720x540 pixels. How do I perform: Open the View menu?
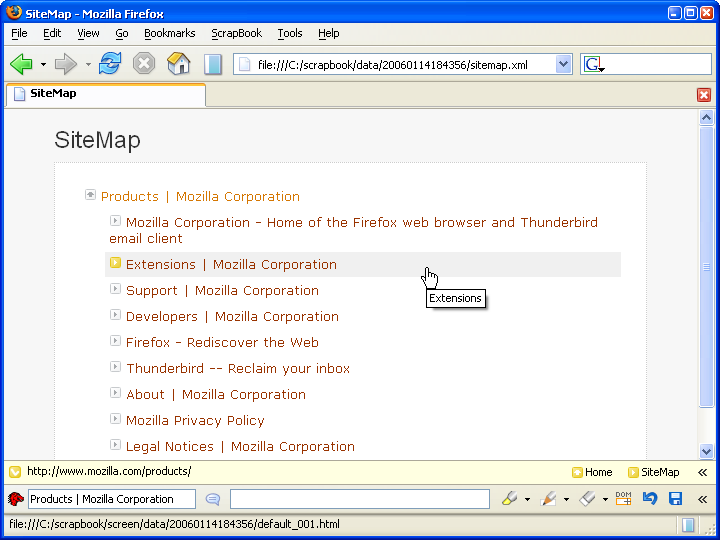[x=88, y=33]
